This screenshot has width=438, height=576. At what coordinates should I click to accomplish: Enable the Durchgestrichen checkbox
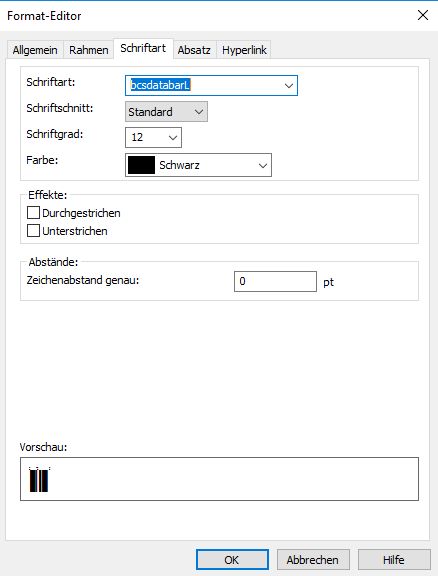[33, 213]
